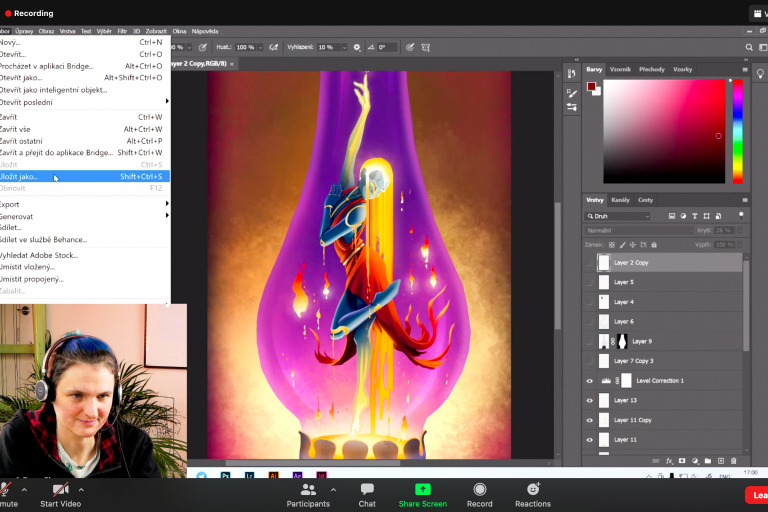The height and width of the screenshot is (512, 768).
Task: Open brush smoothing options gear icon
Action: 357,47
